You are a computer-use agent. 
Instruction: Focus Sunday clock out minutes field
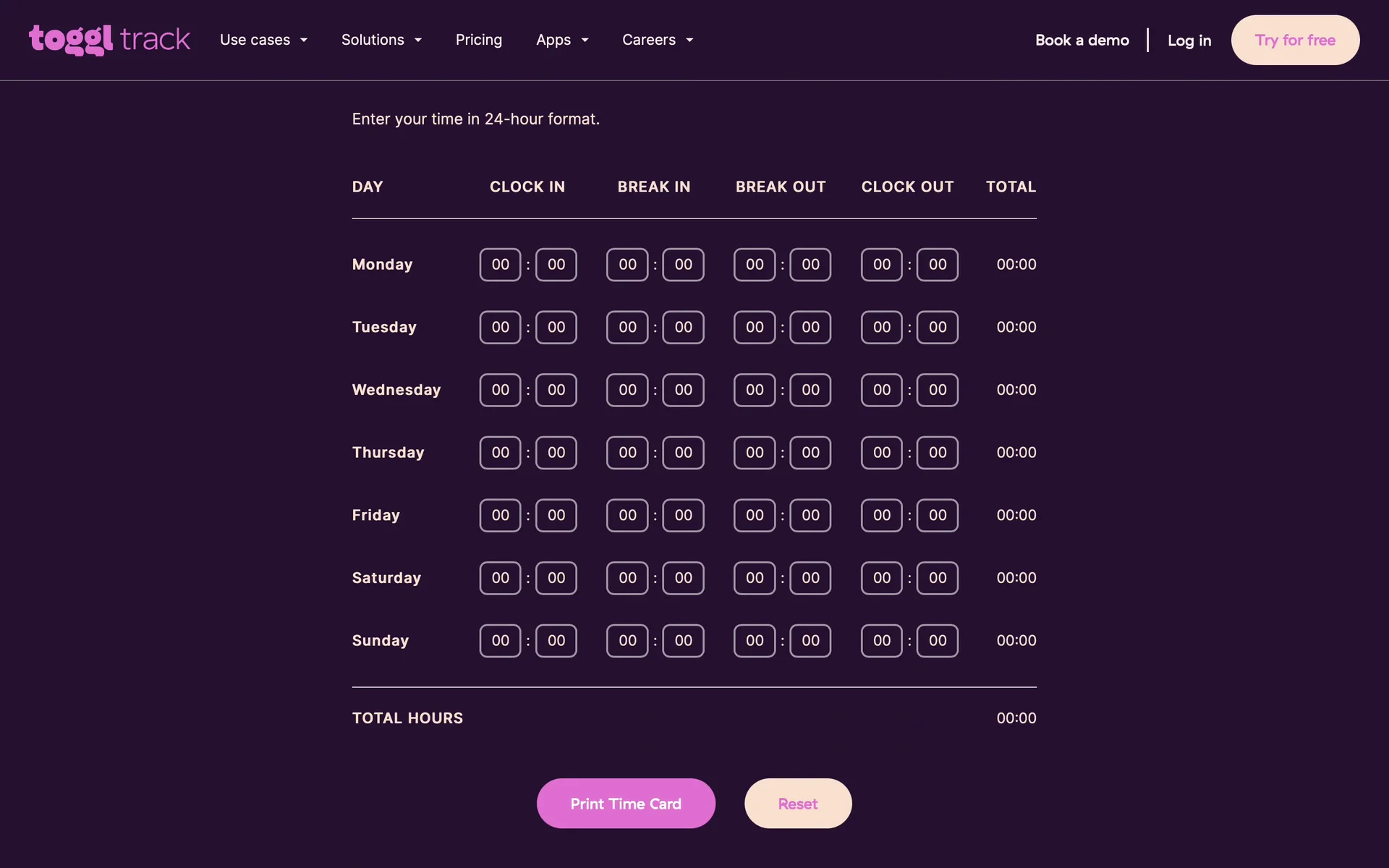938,641
